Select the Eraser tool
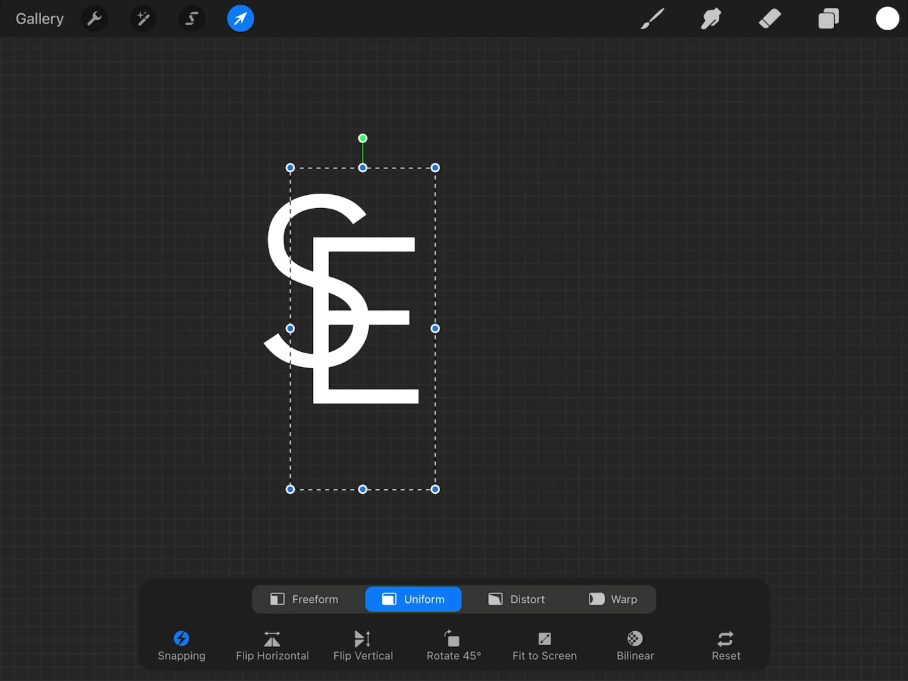The width and height of the screenshot is (908, 681). [770, 19]
